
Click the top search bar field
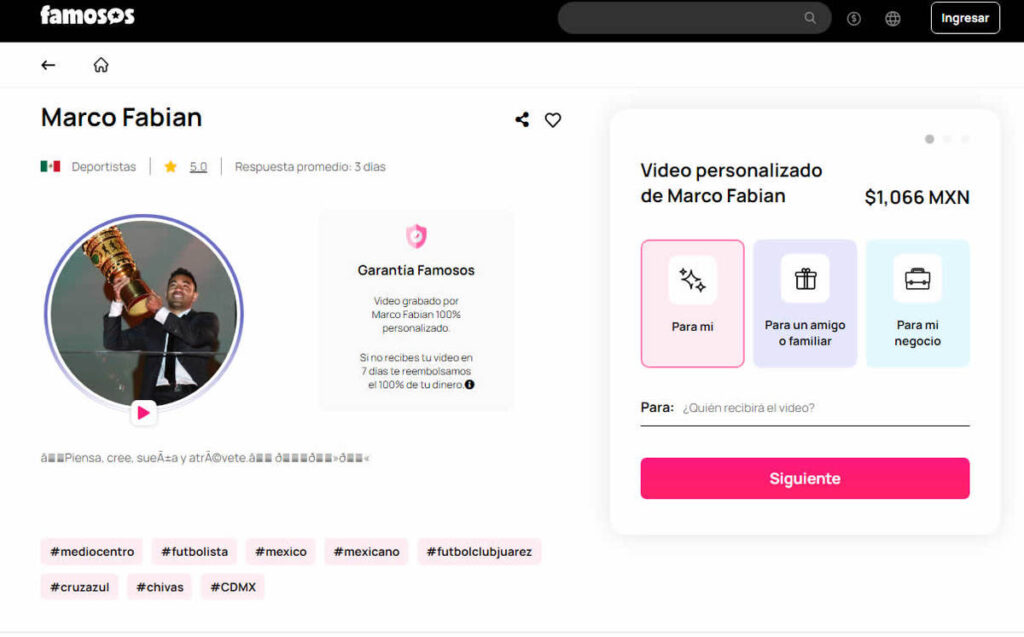[x=682, y=18]
